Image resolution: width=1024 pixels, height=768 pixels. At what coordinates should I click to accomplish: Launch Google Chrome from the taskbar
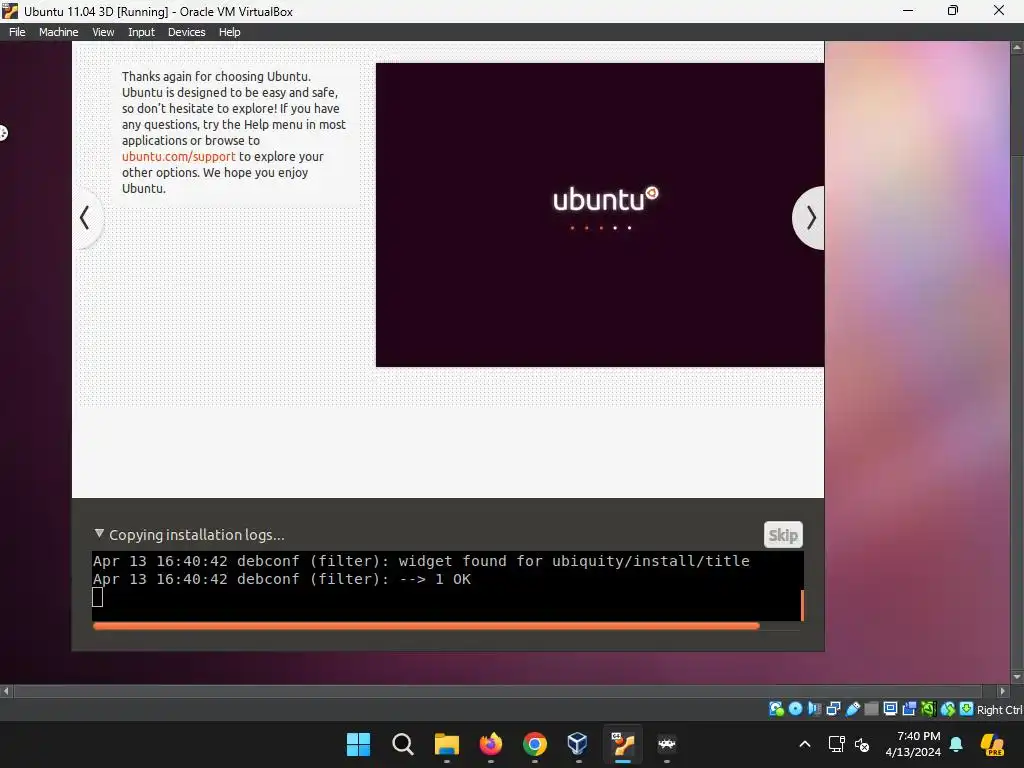pyautogui.click(x=535, y=744)
